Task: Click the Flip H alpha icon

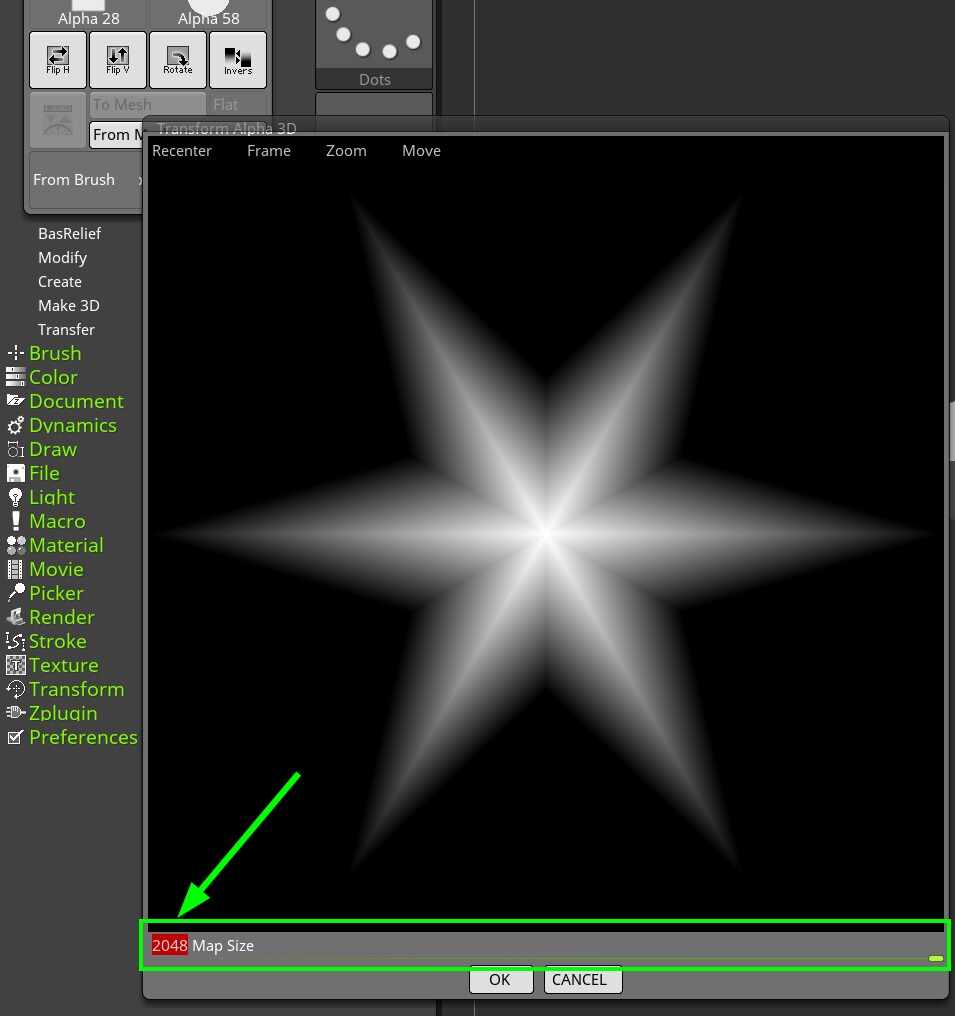Action: coord(58,60)
